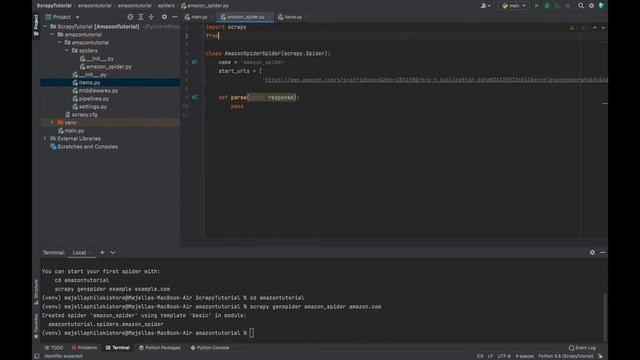Click the teal shield icon at top right
This screenshot has height=360, width=640.
602,6
